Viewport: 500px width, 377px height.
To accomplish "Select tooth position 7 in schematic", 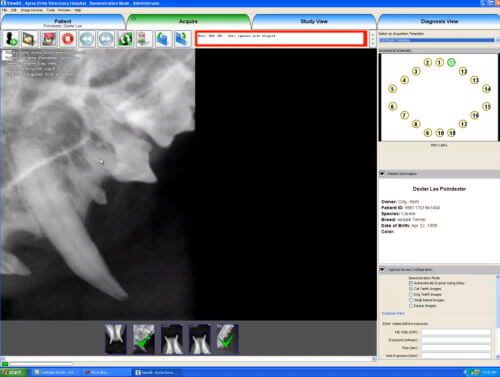I will click(x=404, y=115).
